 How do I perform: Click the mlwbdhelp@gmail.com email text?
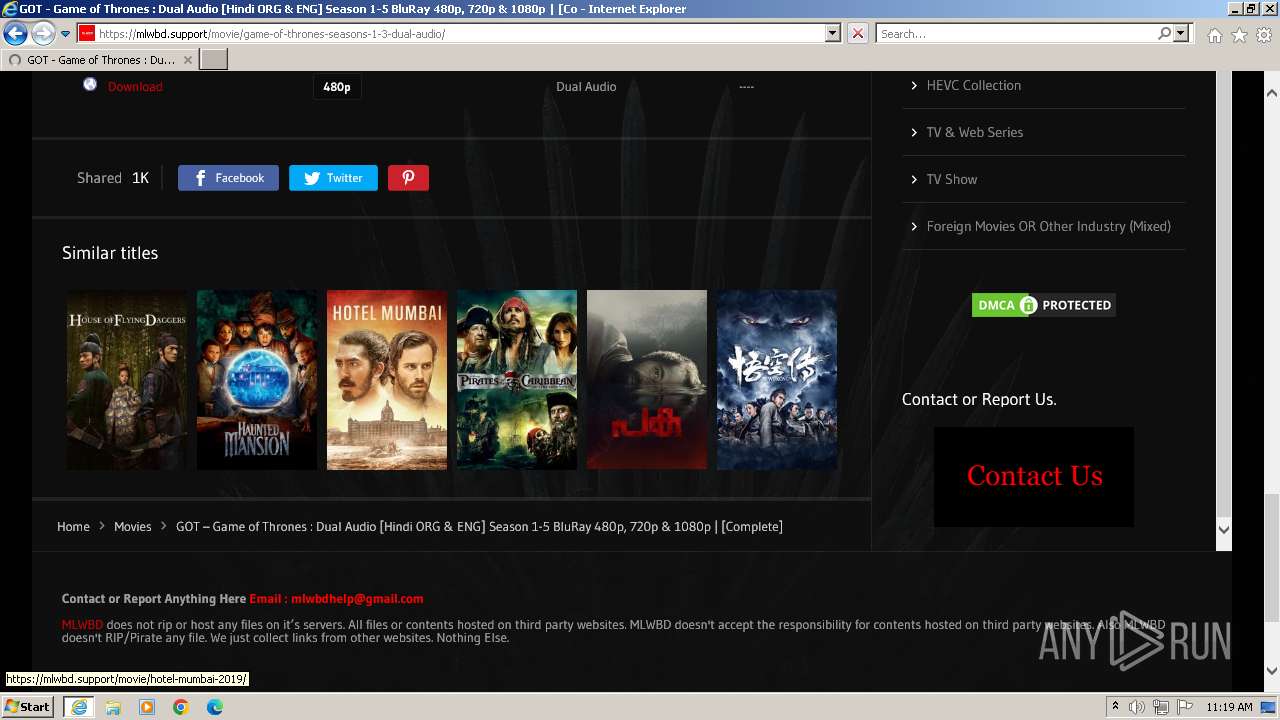pyautogui.click(x=357, y=599)
